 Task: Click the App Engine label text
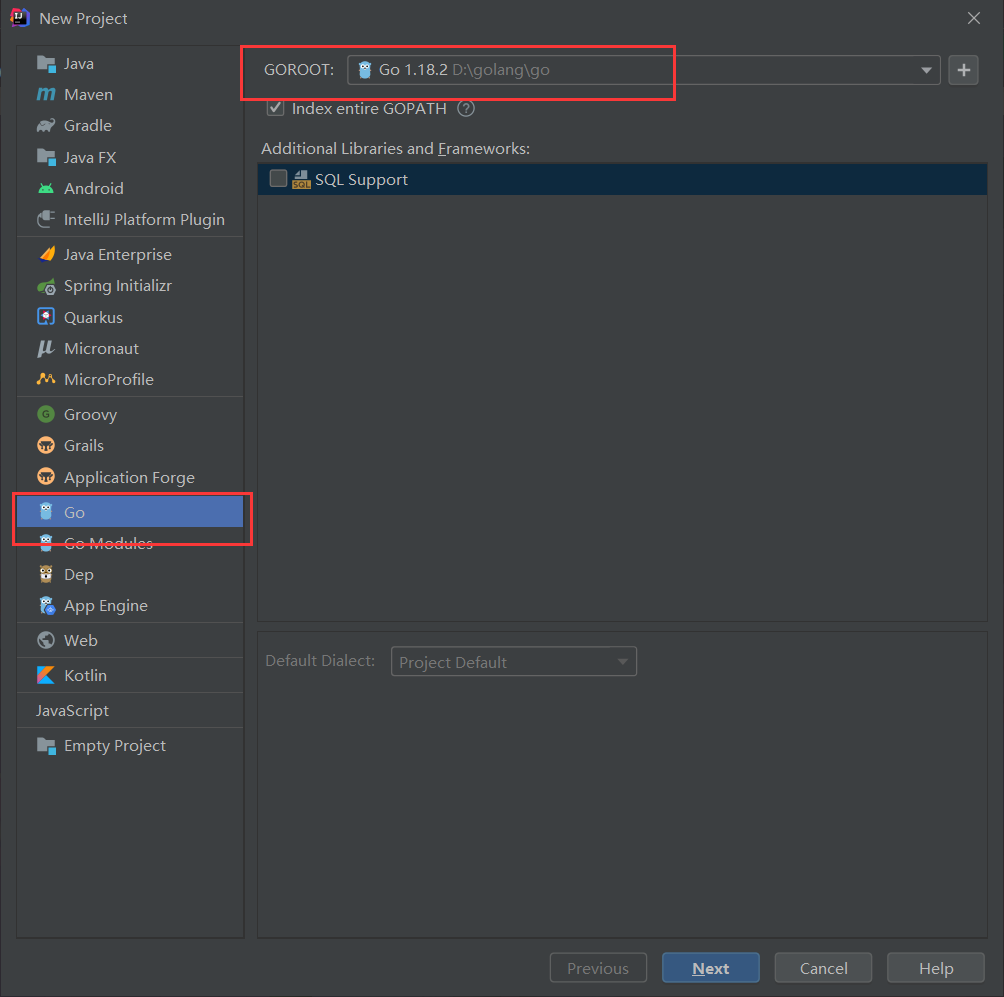tap(106, 606)
